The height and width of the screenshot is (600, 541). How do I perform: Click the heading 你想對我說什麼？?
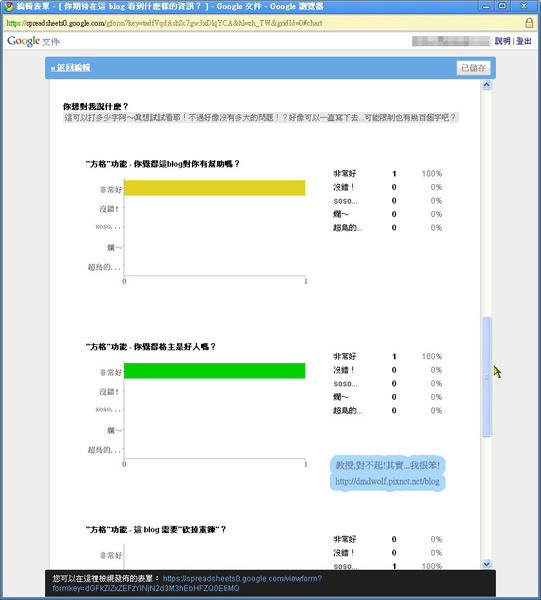[x=96, y=106]
